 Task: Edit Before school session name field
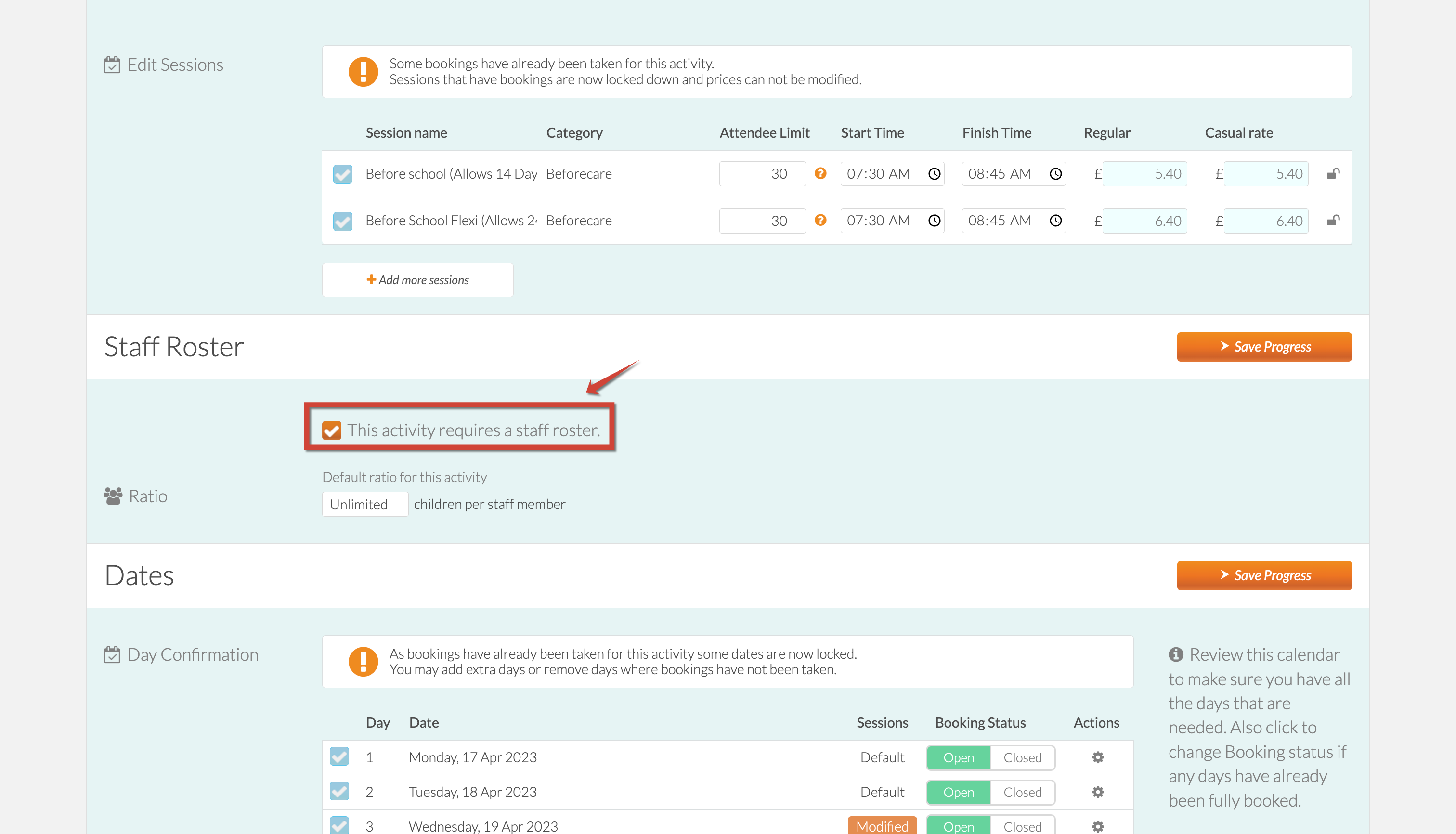tap(451, 173)
